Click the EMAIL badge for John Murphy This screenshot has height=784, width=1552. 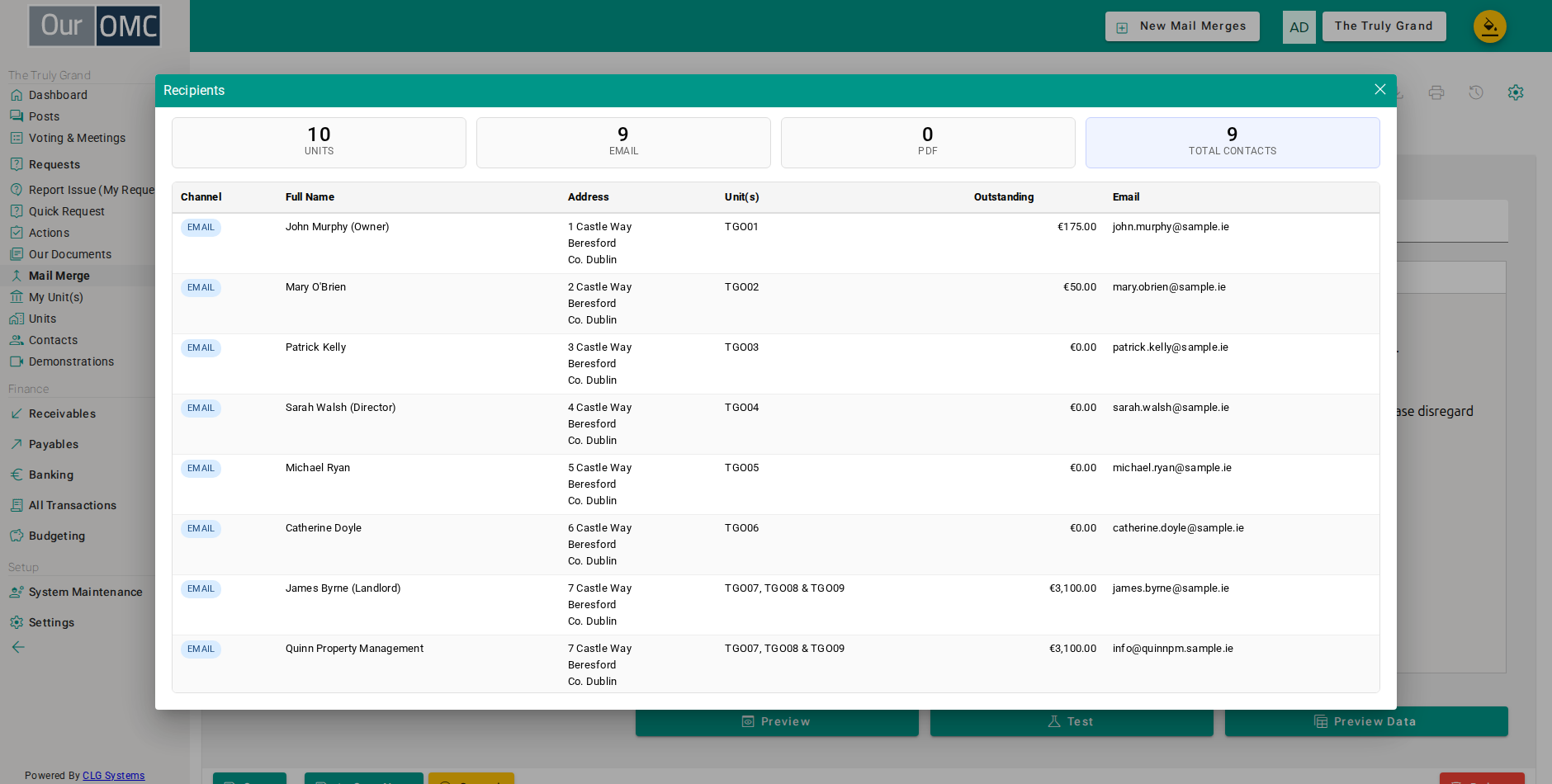201,228
